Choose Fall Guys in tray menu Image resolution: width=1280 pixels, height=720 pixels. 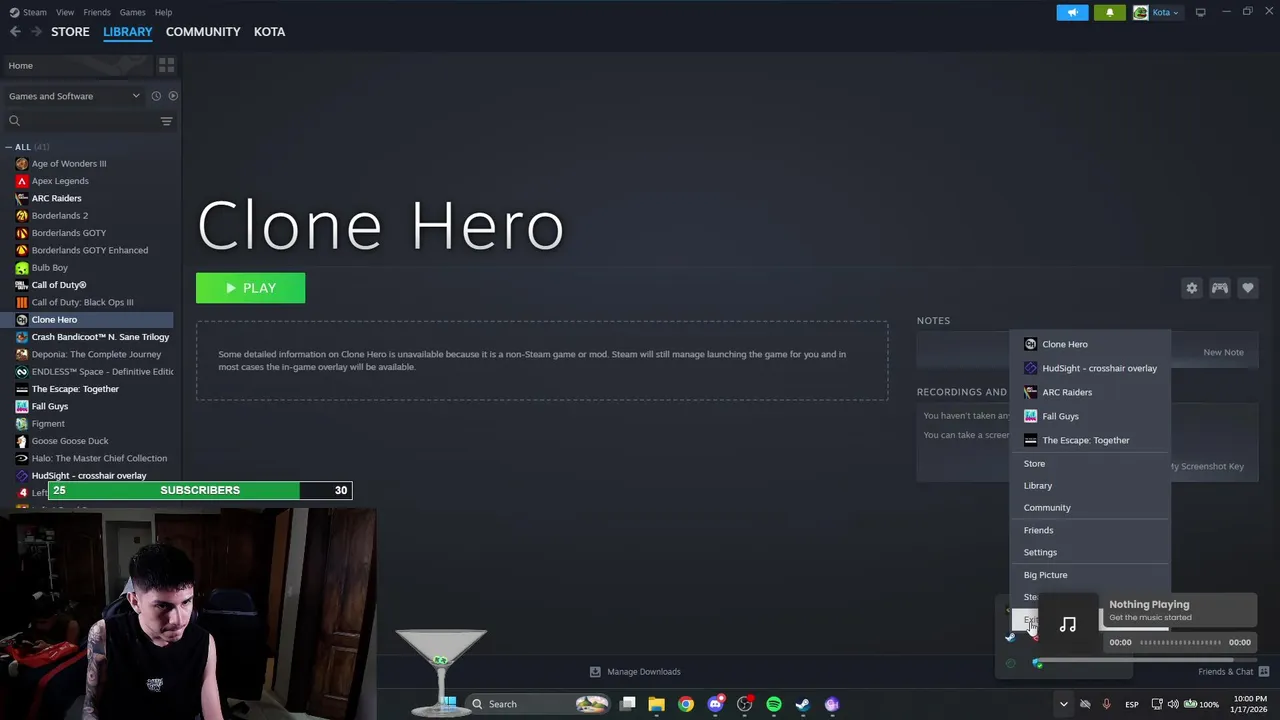1090,416
